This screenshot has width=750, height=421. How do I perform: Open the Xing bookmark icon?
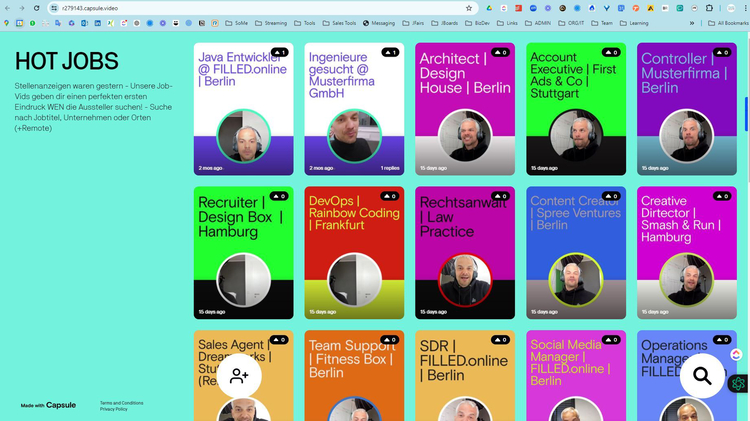point(110,23)
